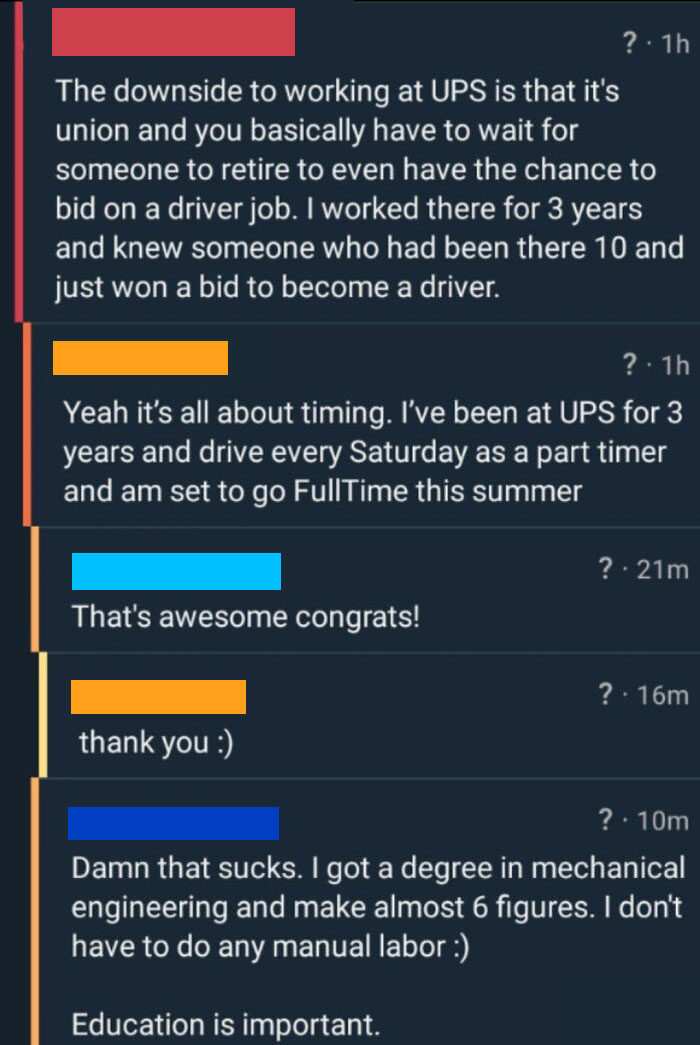Click the comment text 'That's awesome congrats!'
The width and height of the screenshot is (700, 1045).
pyautogui.click(x=244, y=617)
